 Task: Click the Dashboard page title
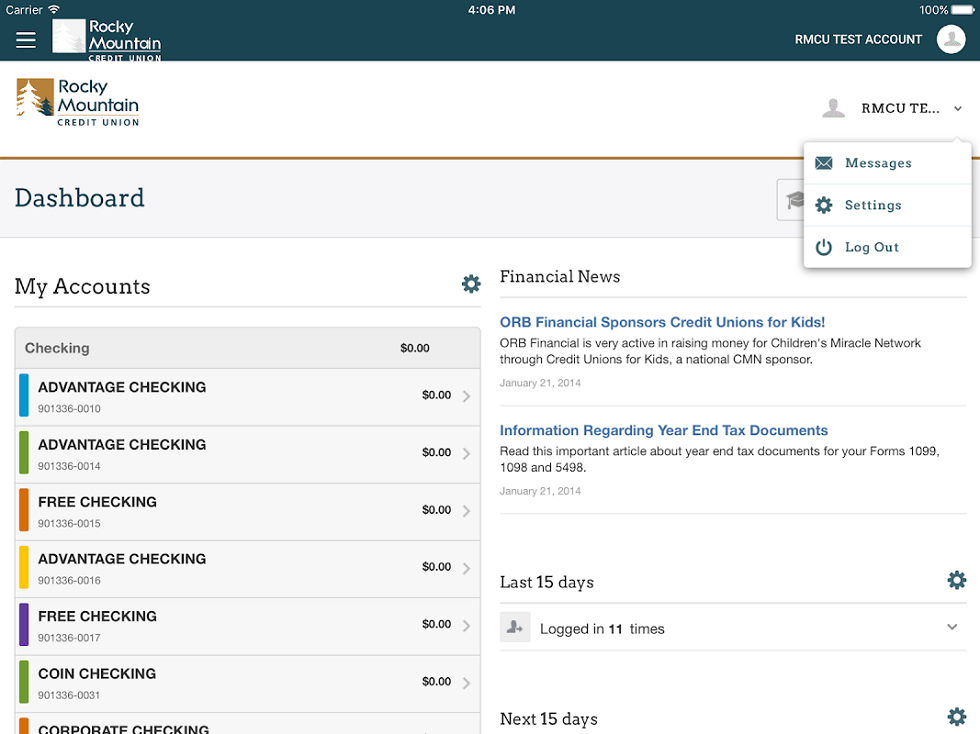pos(79,198)
